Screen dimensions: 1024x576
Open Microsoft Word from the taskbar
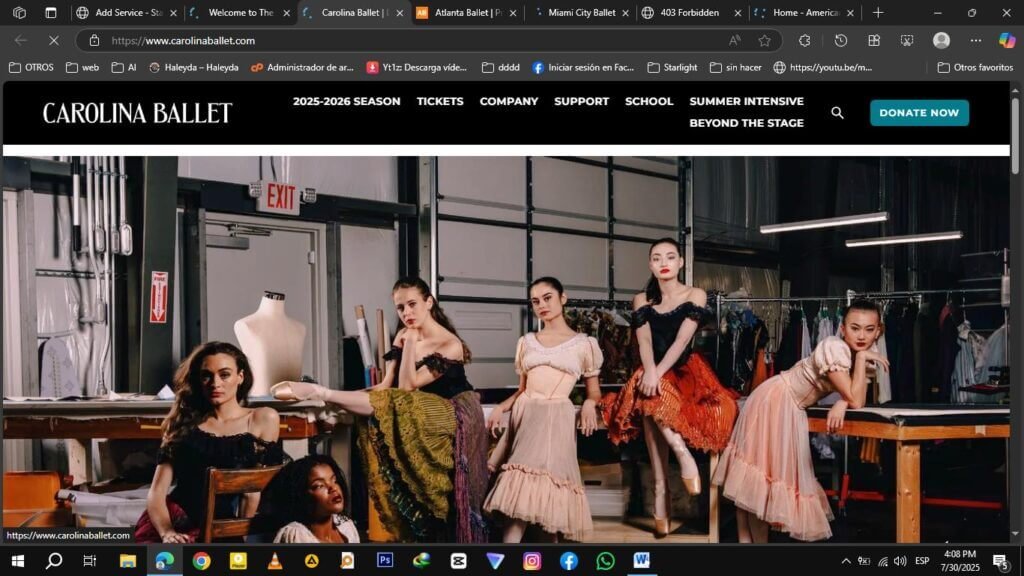pyautogui.click(x=640, y=560)
